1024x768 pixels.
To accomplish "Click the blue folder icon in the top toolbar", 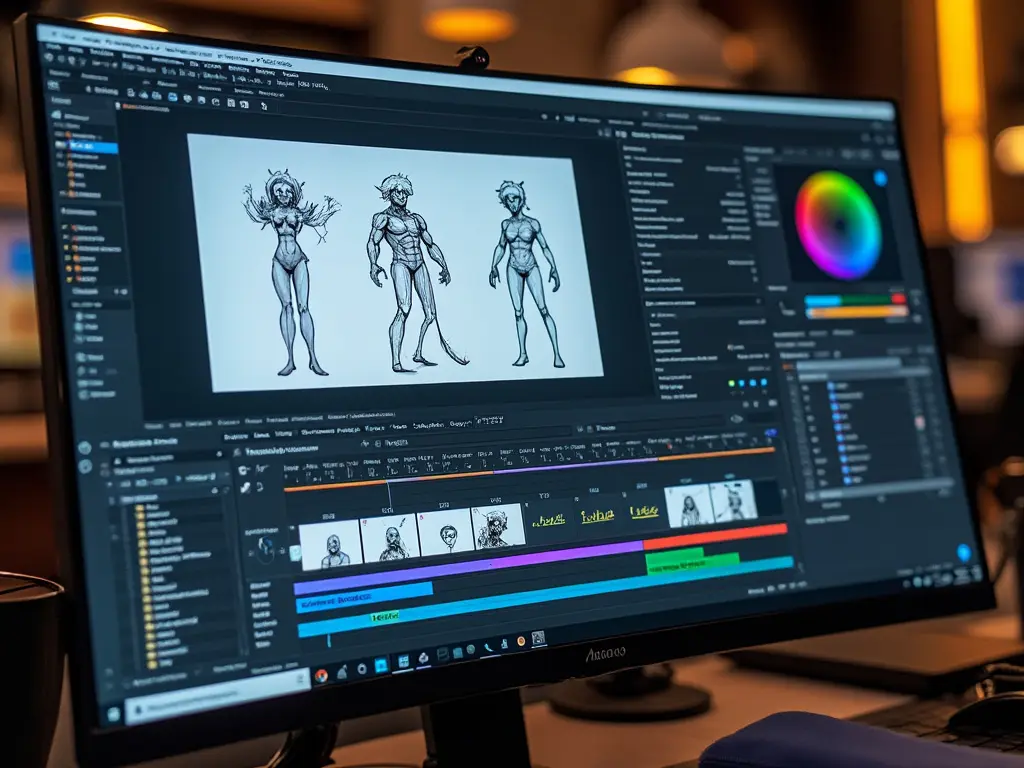I will coord(172,97).
